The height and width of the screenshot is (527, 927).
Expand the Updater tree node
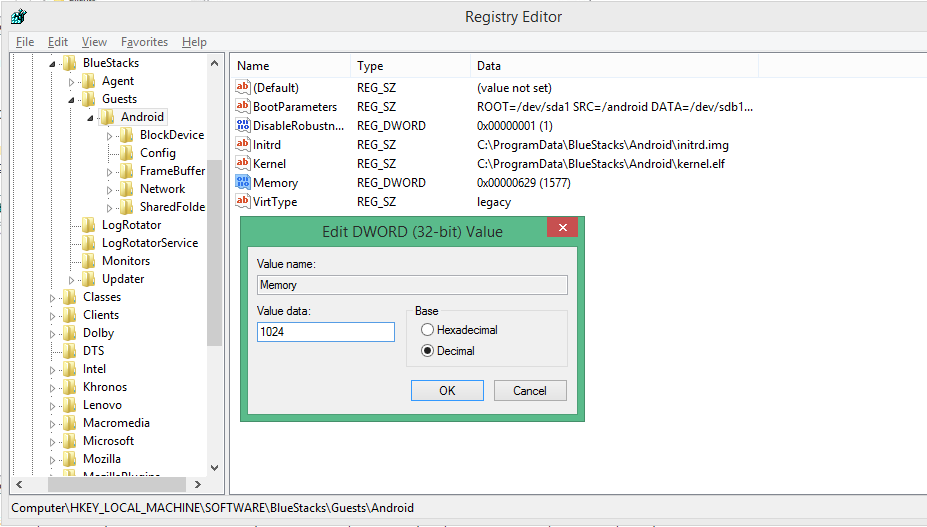point(71,280)
